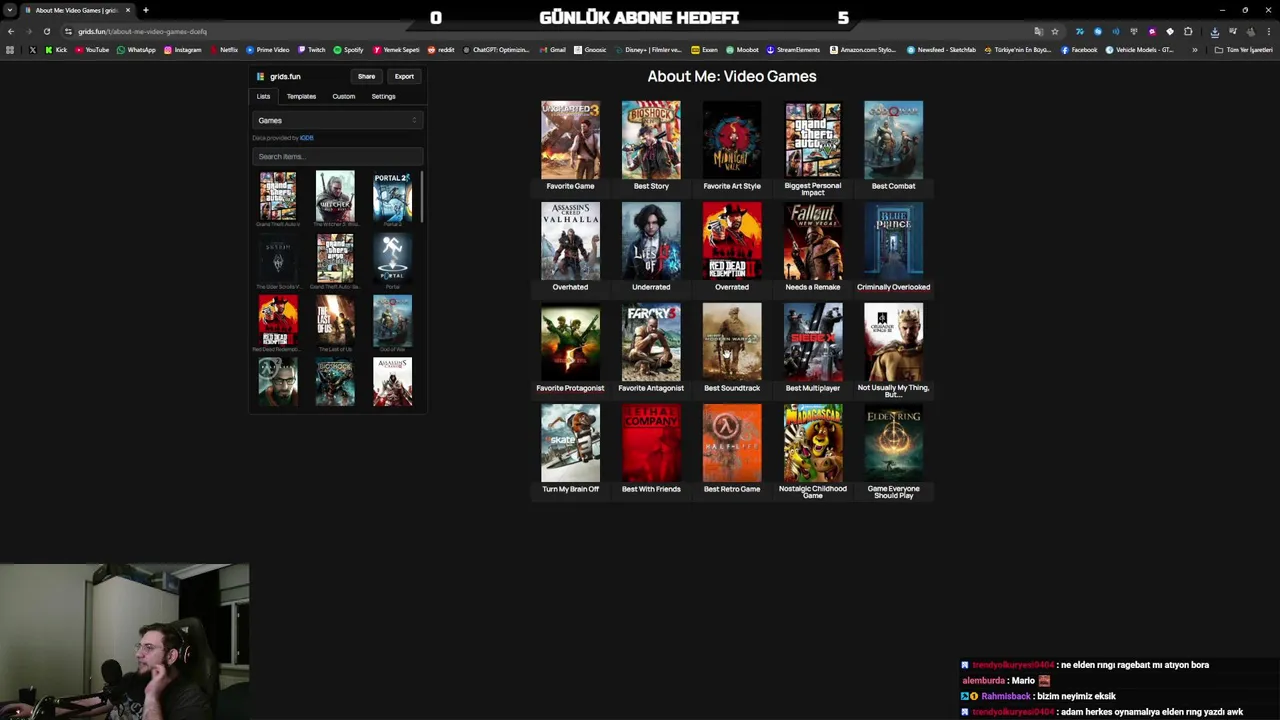Select The Last of Us cover in list
The width and height of the screenshot is (1280, 720).
pos(335,320)
